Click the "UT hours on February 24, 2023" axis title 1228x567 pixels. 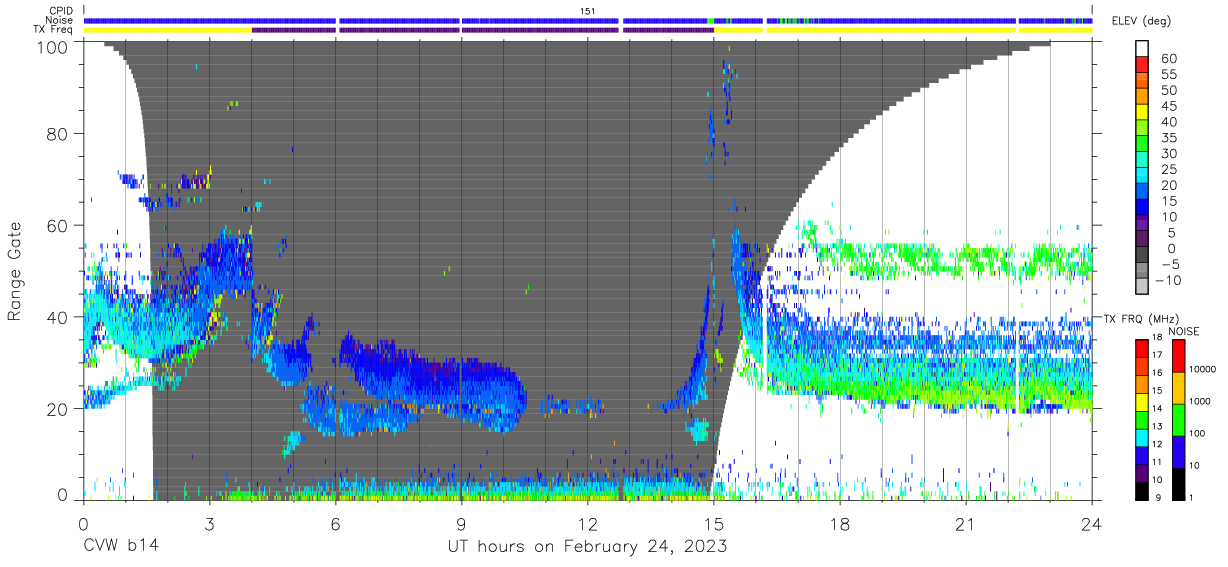coord(587,546)
